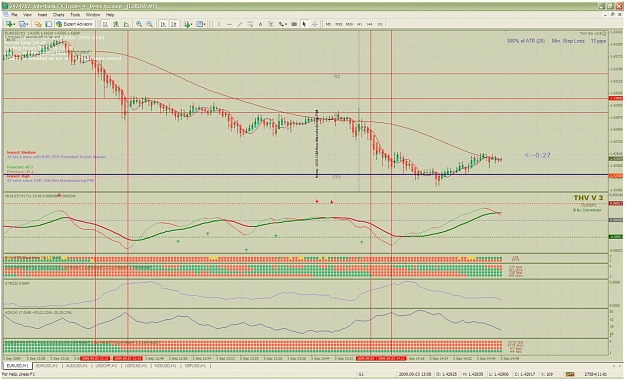Expand the Profiles dropdown arrow
625x379 pixels.
click(x=27, y=24)
